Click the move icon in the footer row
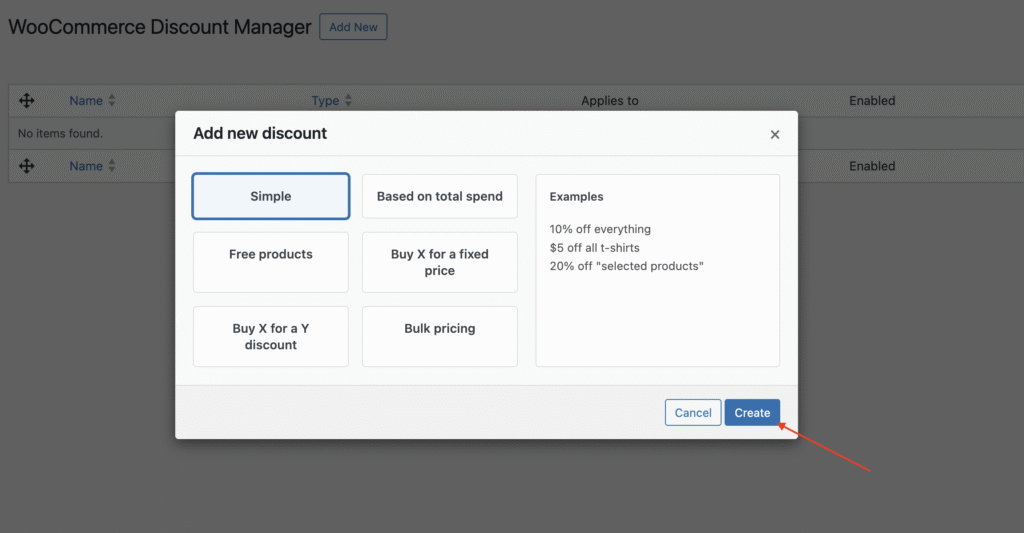Viewport: 1024px width, 533px height. [x=26, y=166]
